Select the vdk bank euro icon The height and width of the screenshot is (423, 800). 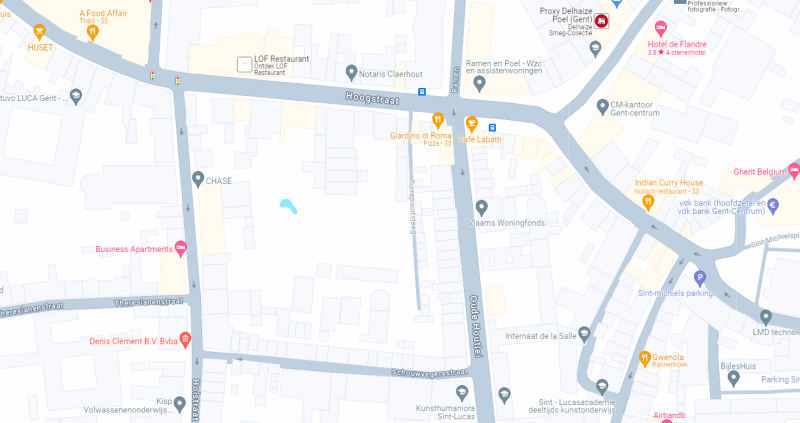773,206
